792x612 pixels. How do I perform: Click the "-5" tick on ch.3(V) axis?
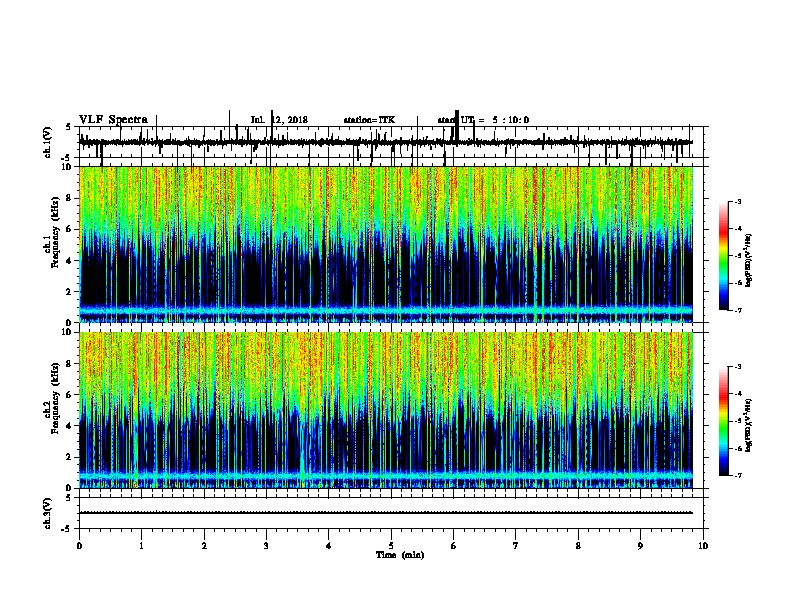pyautogui.click(x=68, y=529)
